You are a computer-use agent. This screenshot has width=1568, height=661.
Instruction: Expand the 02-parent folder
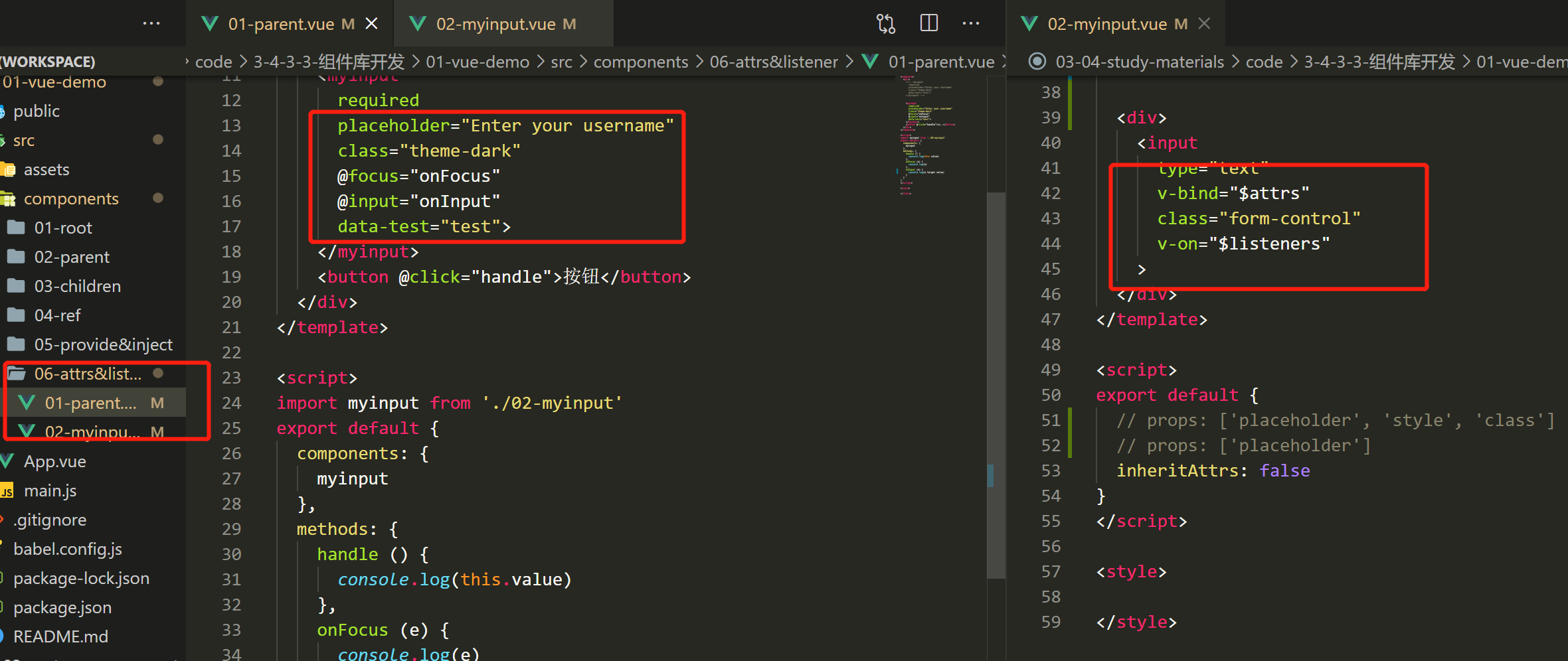click(72, 257)
